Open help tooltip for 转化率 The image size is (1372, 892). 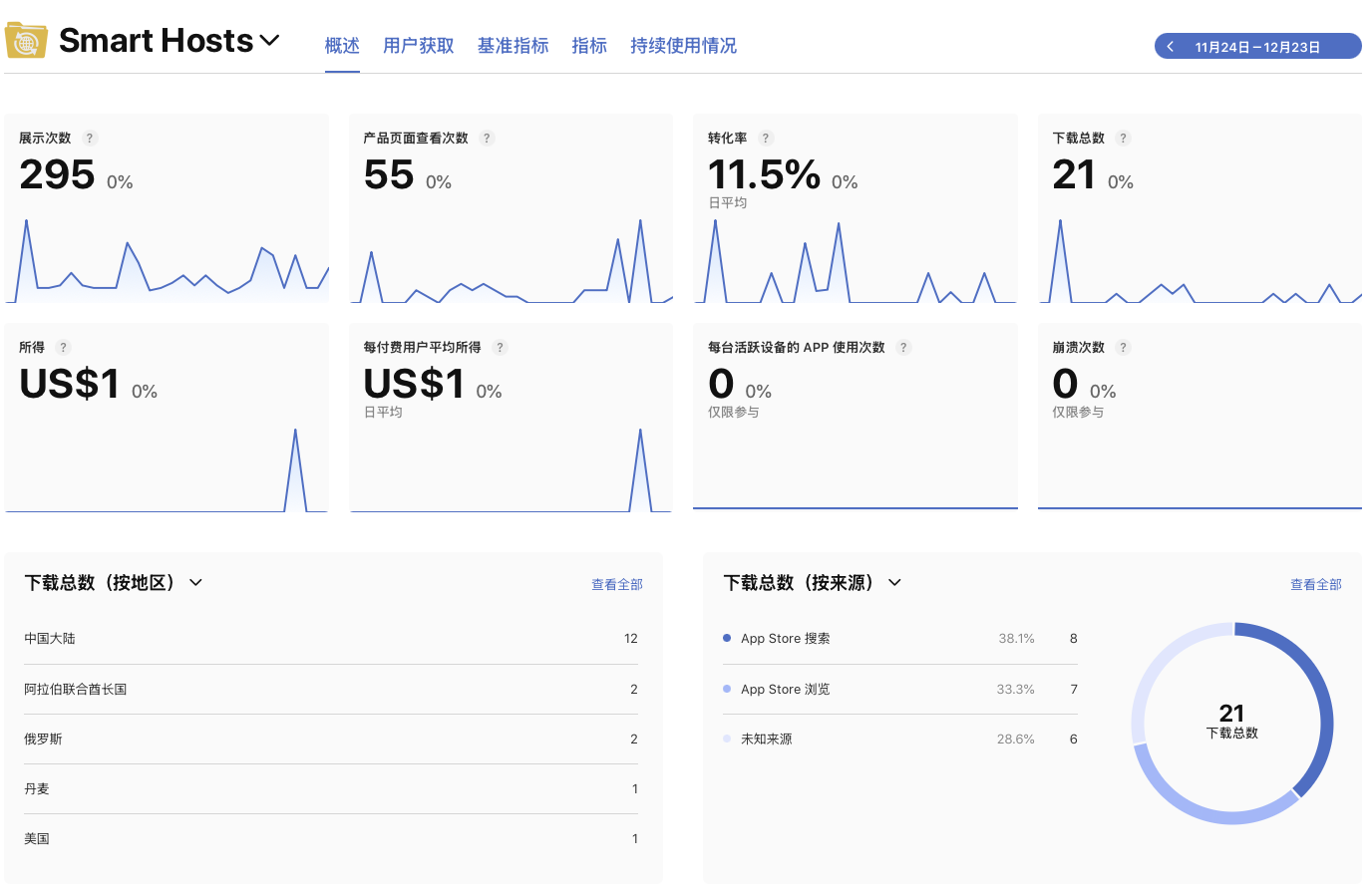coord(765,138)
